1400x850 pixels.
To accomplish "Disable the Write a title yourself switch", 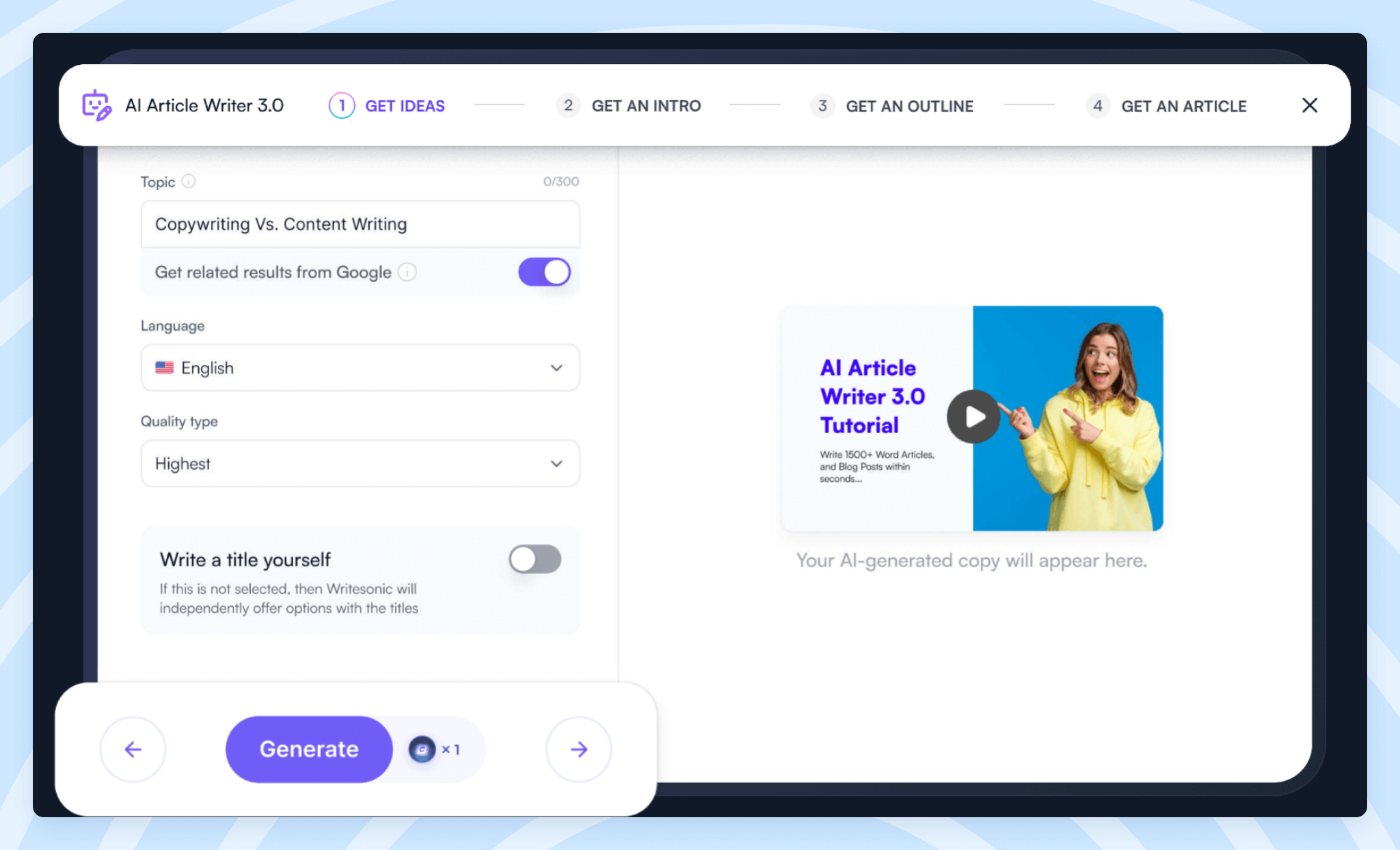I will (x=535, y=558).
